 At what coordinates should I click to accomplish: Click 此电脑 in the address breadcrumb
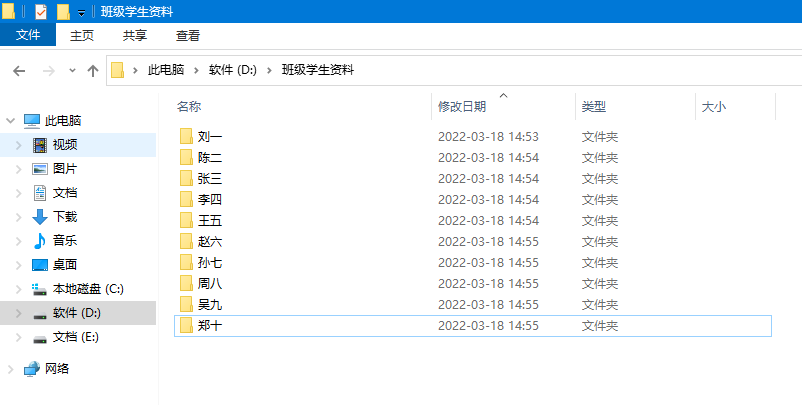(166, 70)
